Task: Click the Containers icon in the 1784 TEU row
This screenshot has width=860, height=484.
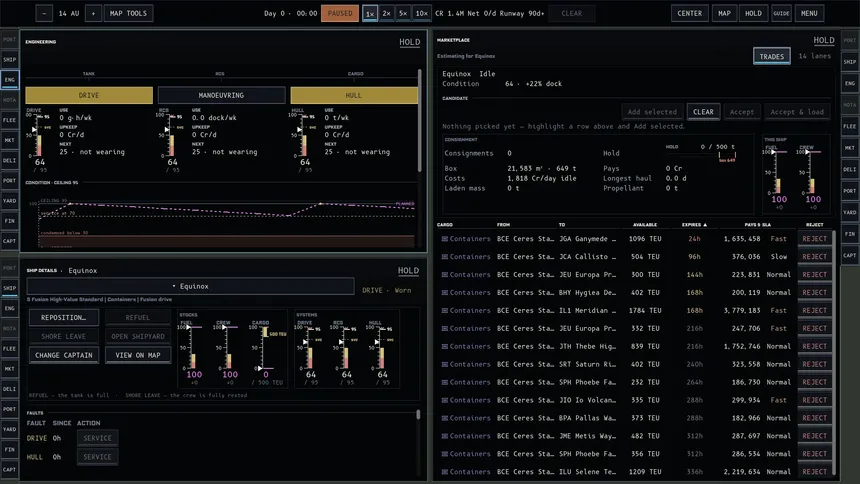Action: 445,311
